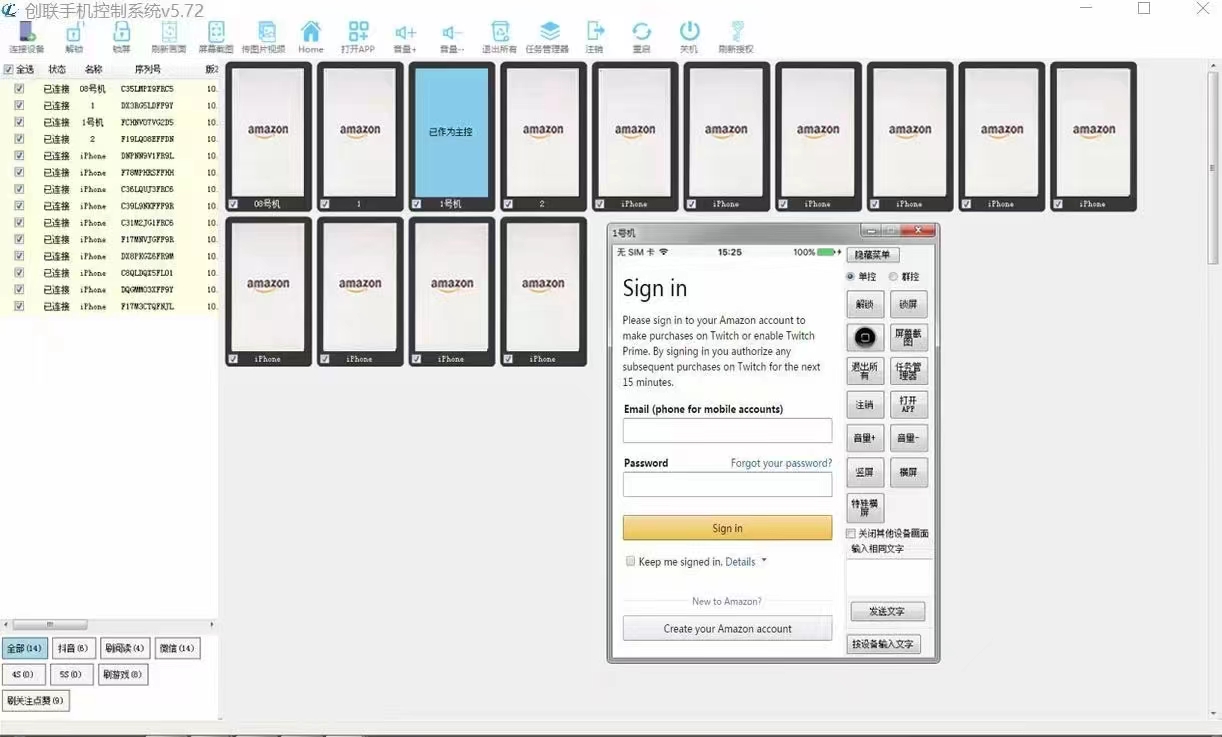This screenshot has height=737, width=1222.
Task: Click the 连接设备 connect device icon
Action: 26,36
